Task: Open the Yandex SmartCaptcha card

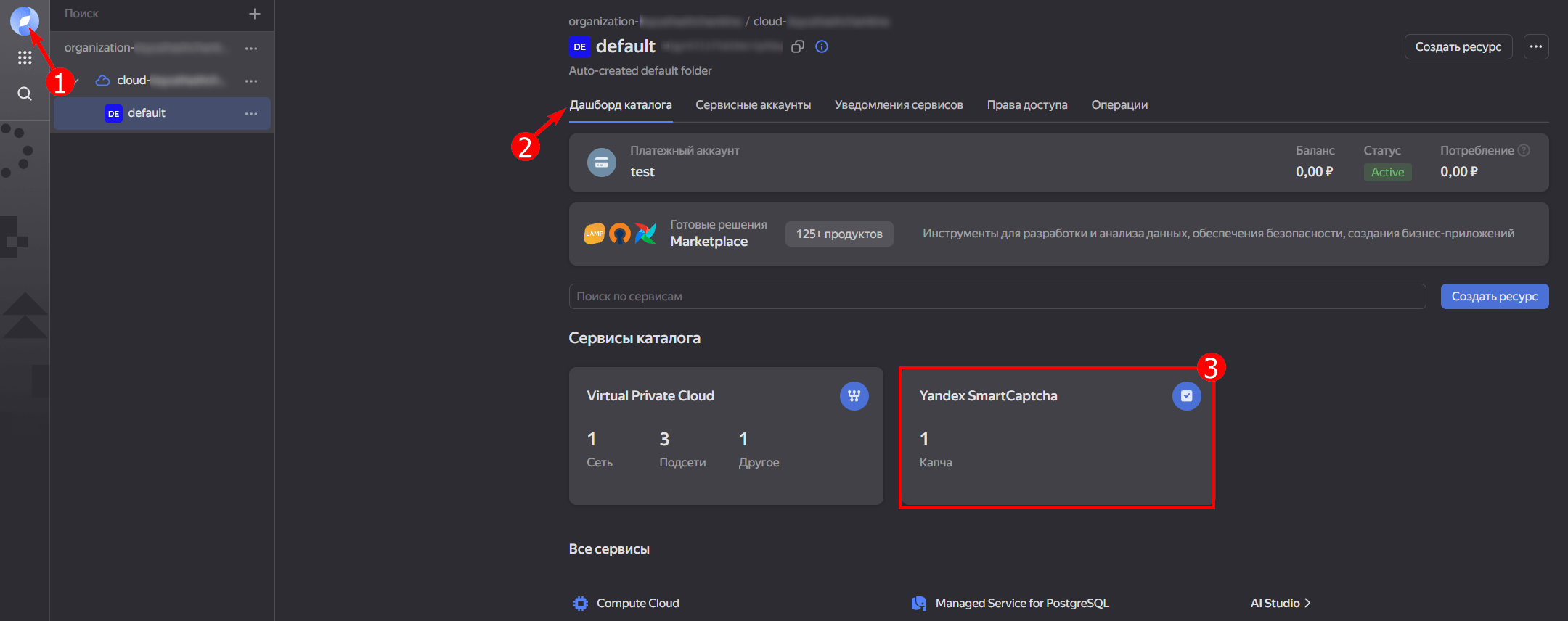Action: 1056,435
